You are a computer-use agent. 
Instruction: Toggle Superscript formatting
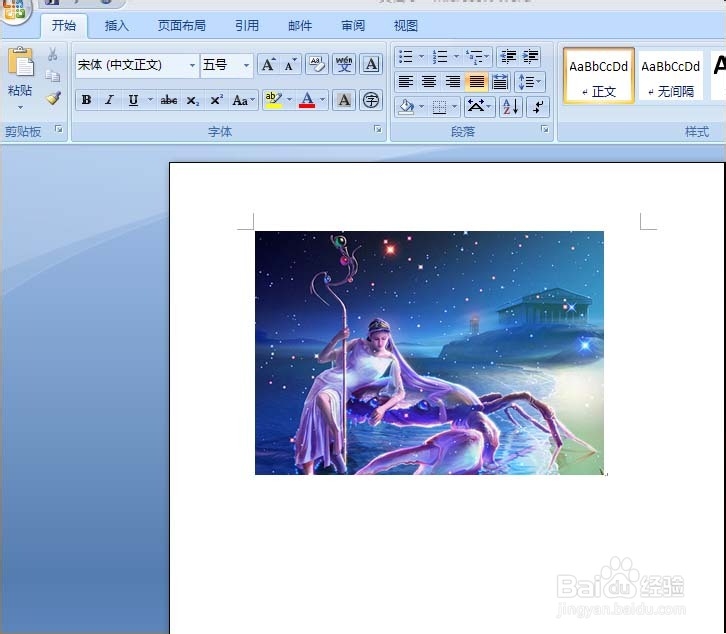216,100
